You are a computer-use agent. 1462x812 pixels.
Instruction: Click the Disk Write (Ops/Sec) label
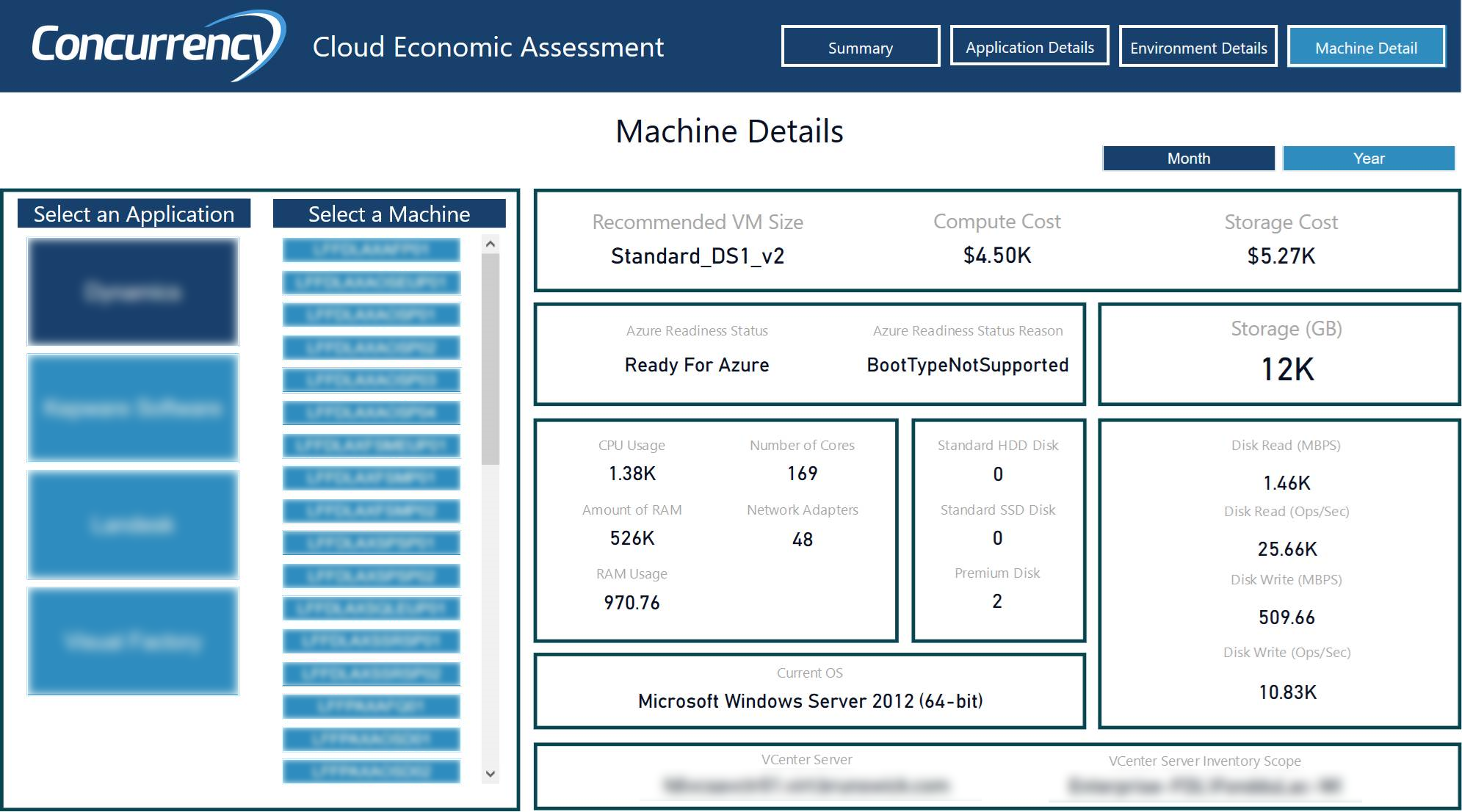tap(1287, 653)
